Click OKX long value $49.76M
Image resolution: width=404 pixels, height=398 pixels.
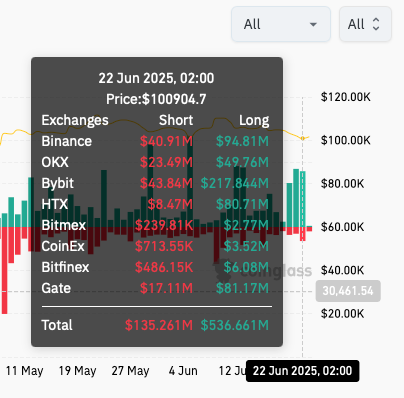pyautogui.click(x=242, y=162)
